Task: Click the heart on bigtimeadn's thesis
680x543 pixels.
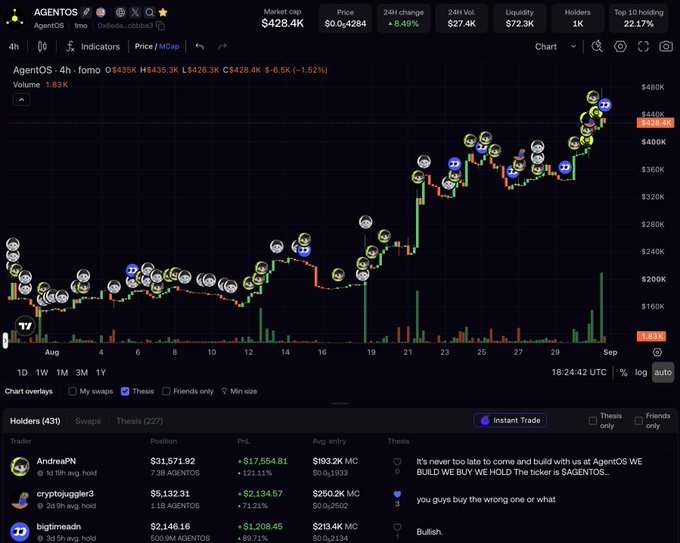Action: click(397, 527)
